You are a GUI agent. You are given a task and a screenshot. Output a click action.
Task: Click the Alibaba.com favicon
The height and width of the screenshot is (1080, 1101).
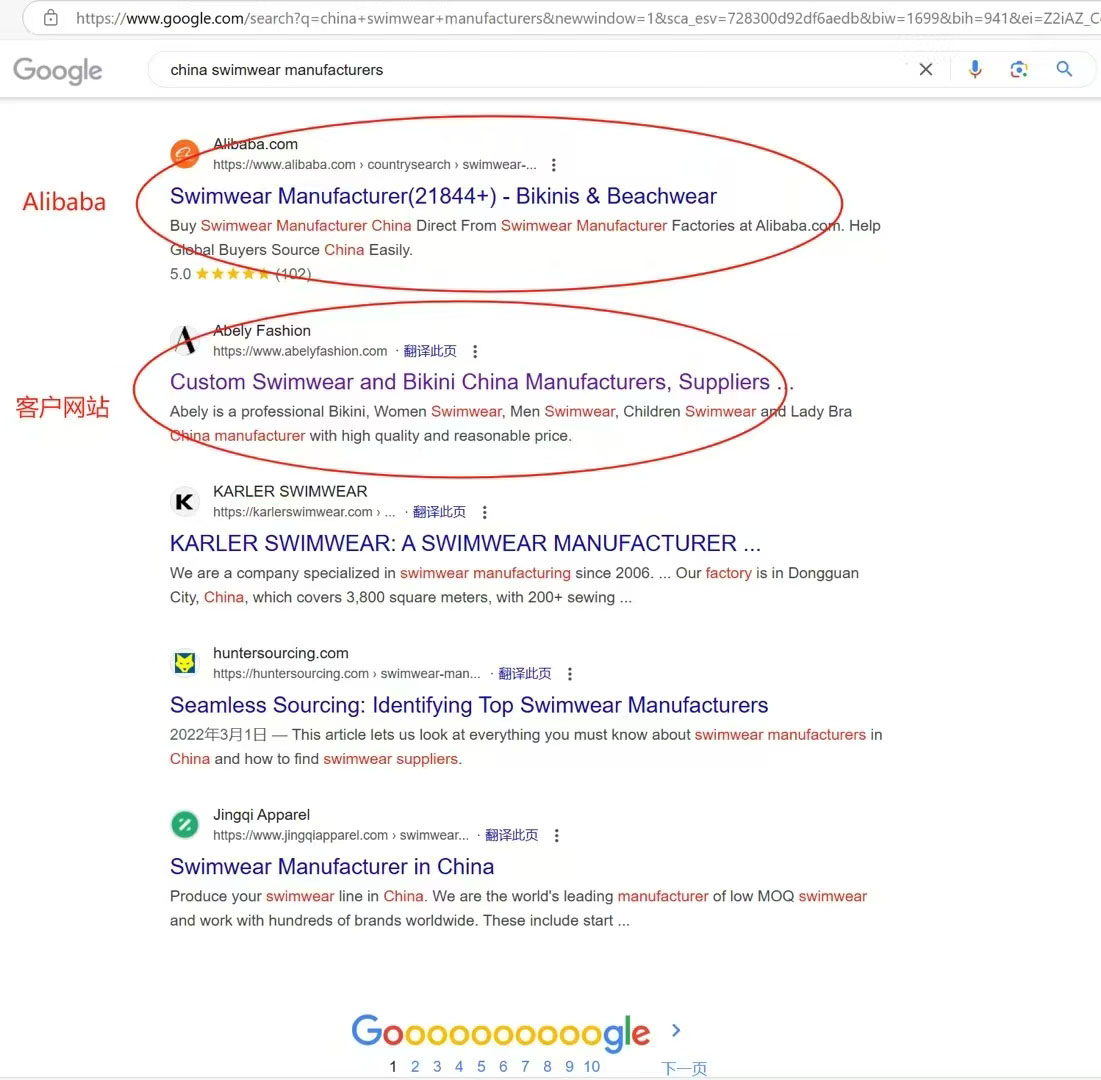pos(185,154)
